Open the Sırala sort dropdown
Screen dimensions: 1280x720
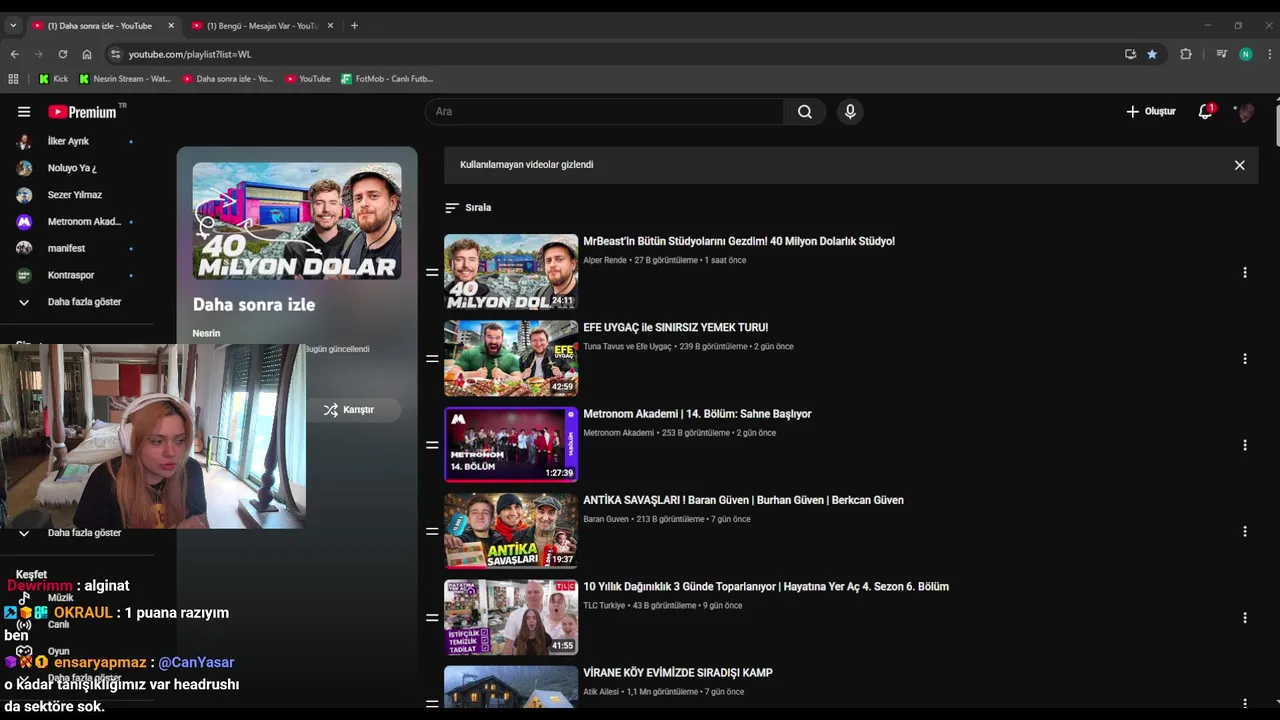tap(468, 208)
